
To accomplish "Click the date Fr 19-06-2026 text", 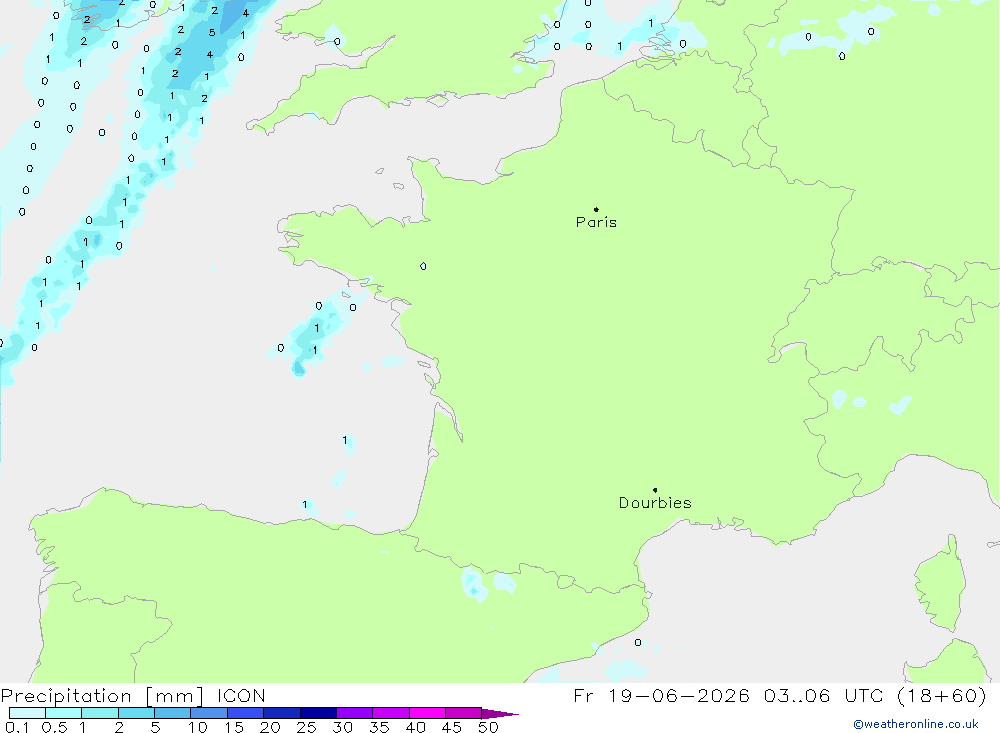I will (x=661, y=696).
